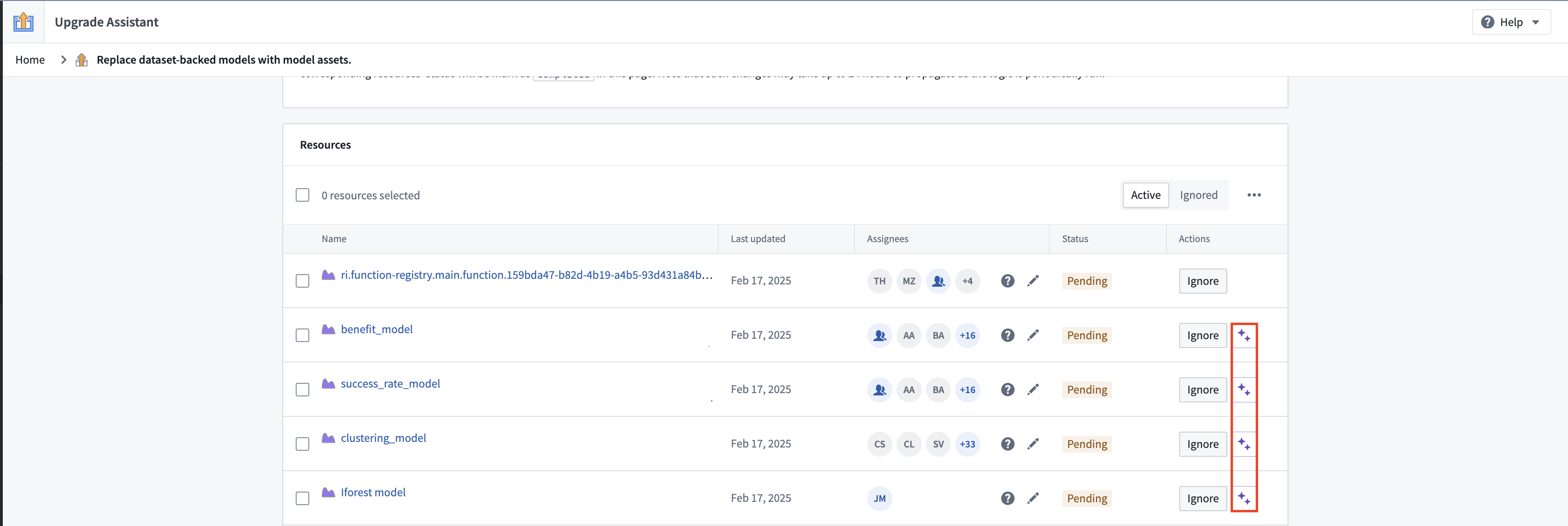Click Pending status of benefit_model

point(1087,335)
